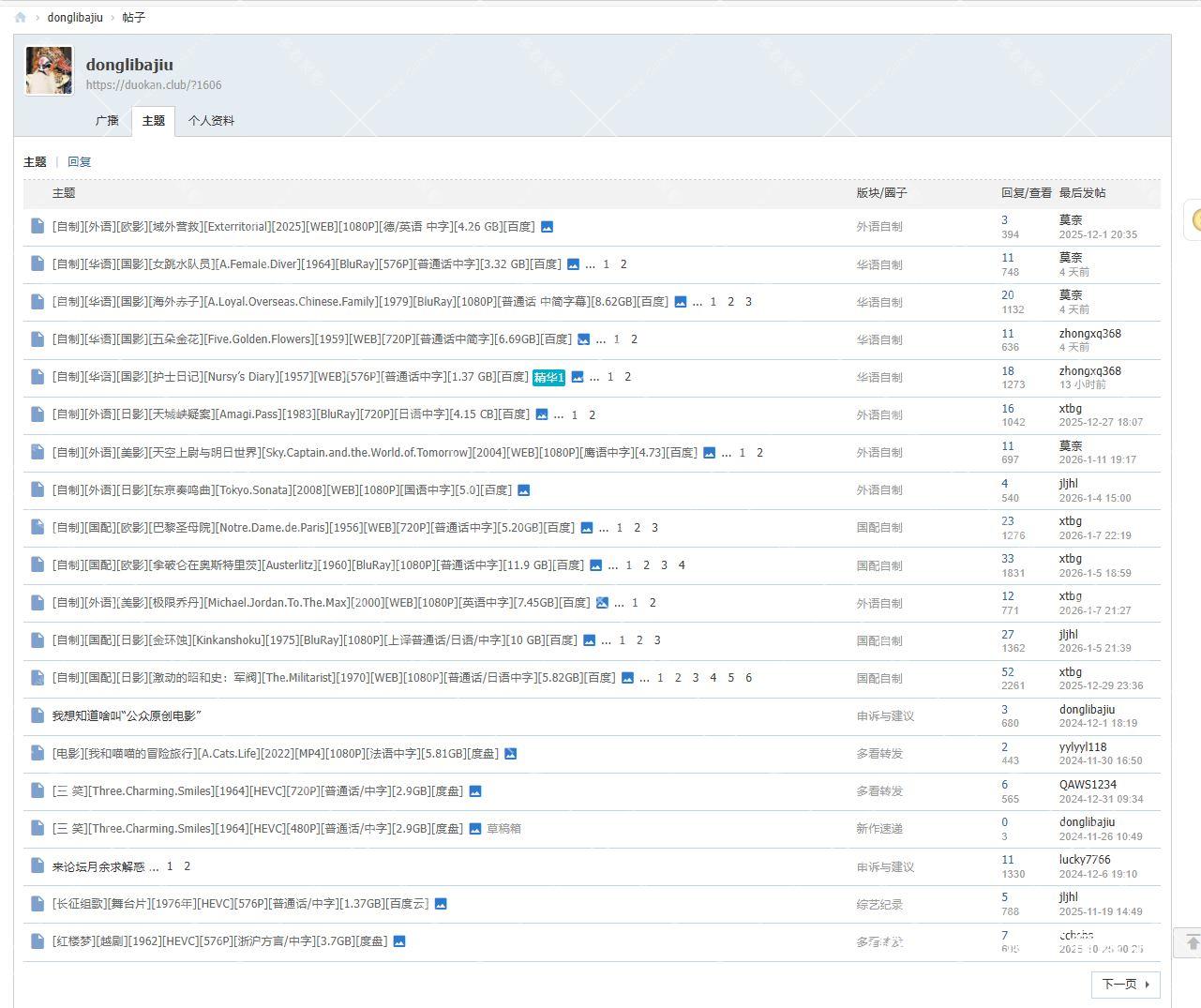Open page 4 of Austerlitz thread
Viewport: 1201px width, 1008px height.
click(x=682, y=565)
